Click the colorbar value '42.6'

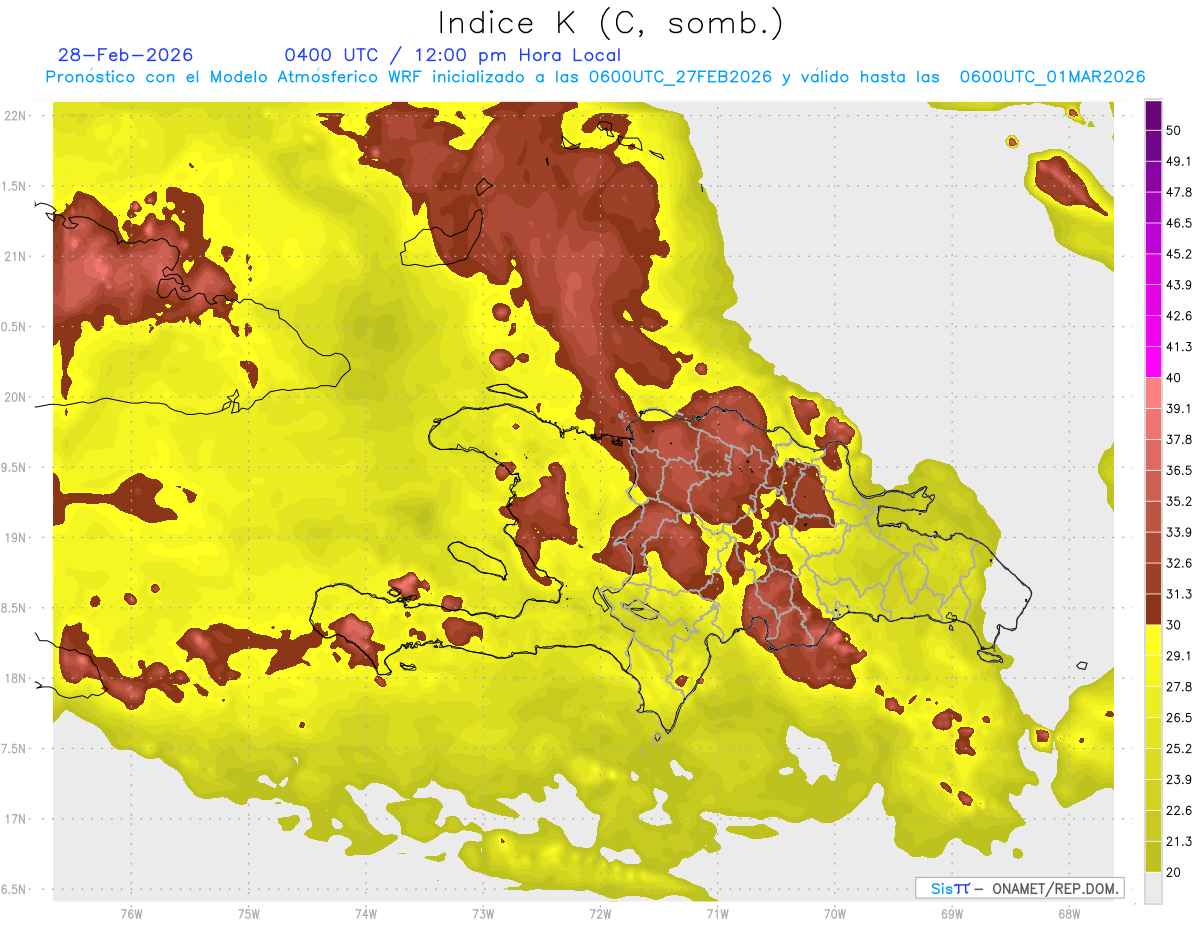(x=1179, y=316)
